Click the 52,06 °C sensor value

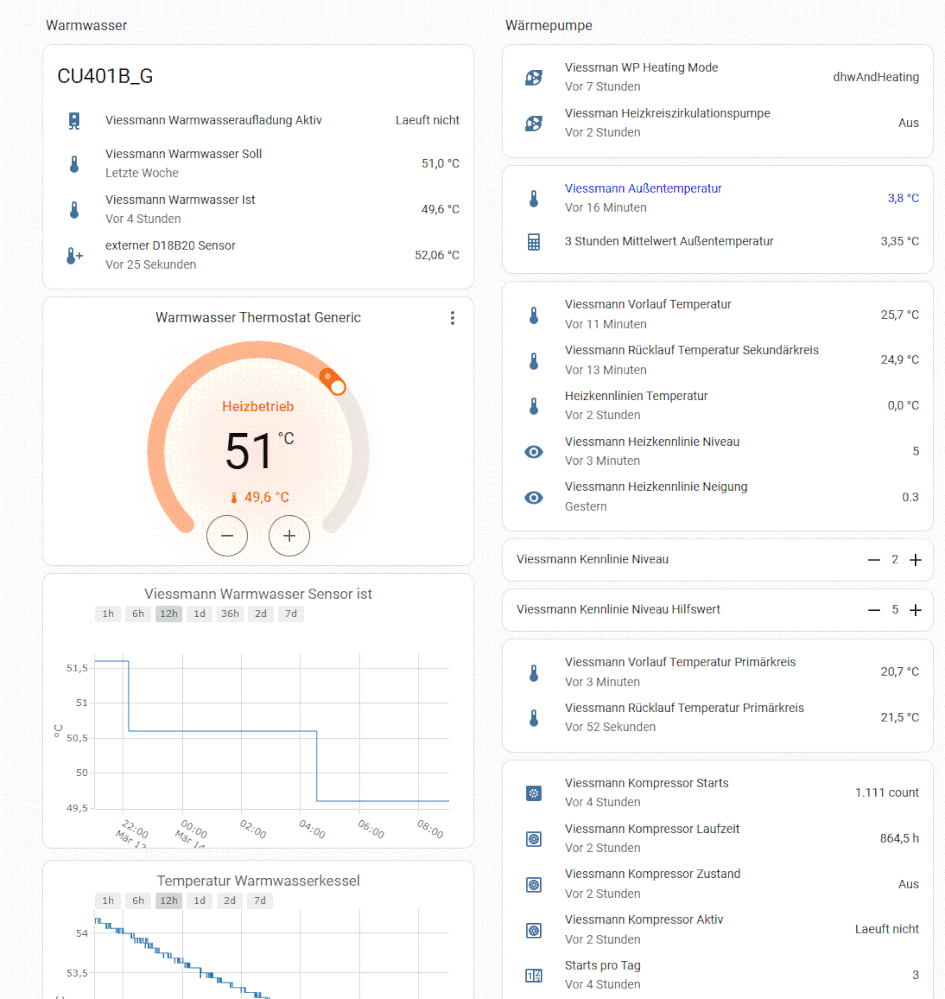(x=437, y=255)
